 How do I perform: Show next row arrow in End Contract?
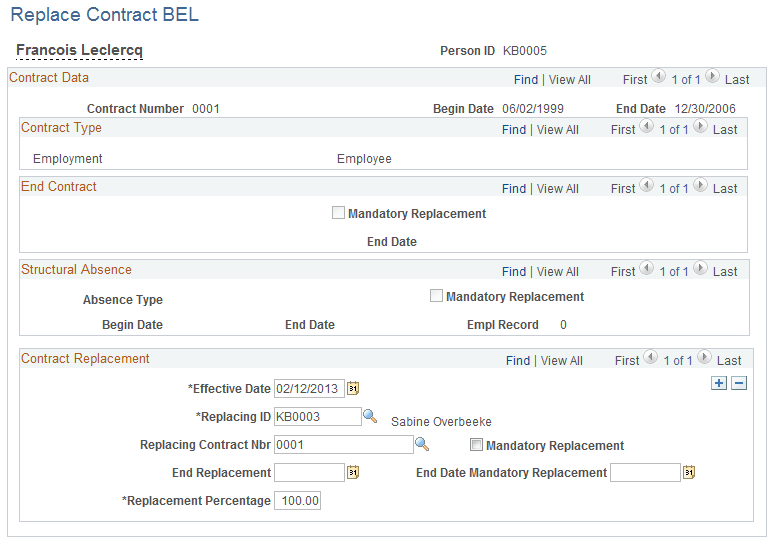point(700,186)
